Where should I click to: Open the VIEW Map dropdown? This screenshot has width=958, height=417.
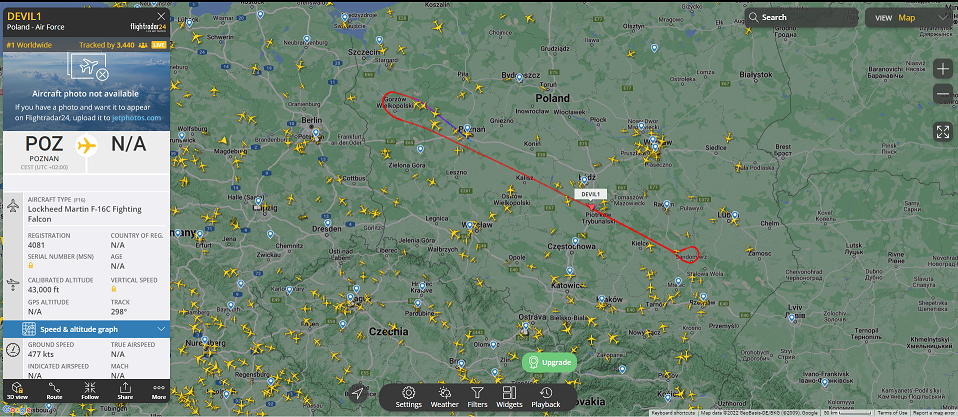909,18
